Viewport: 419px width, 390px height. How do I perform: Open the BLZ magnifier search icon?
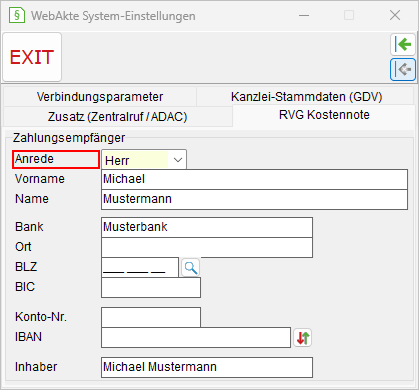pos(191,268)
